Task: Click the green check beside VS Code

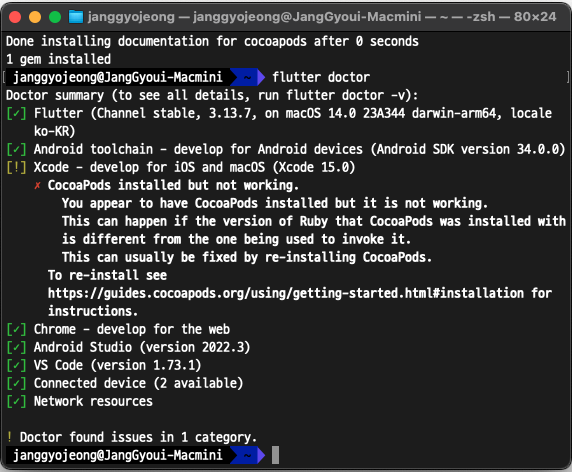Action: click(16, 365)
